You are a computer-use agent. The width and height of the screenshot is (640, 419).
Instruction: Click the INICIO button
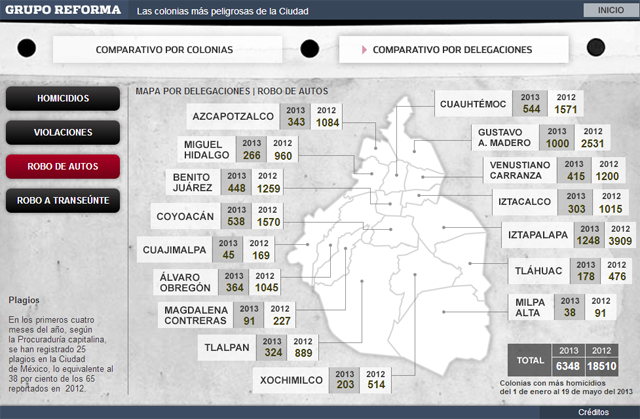[609, 10]
